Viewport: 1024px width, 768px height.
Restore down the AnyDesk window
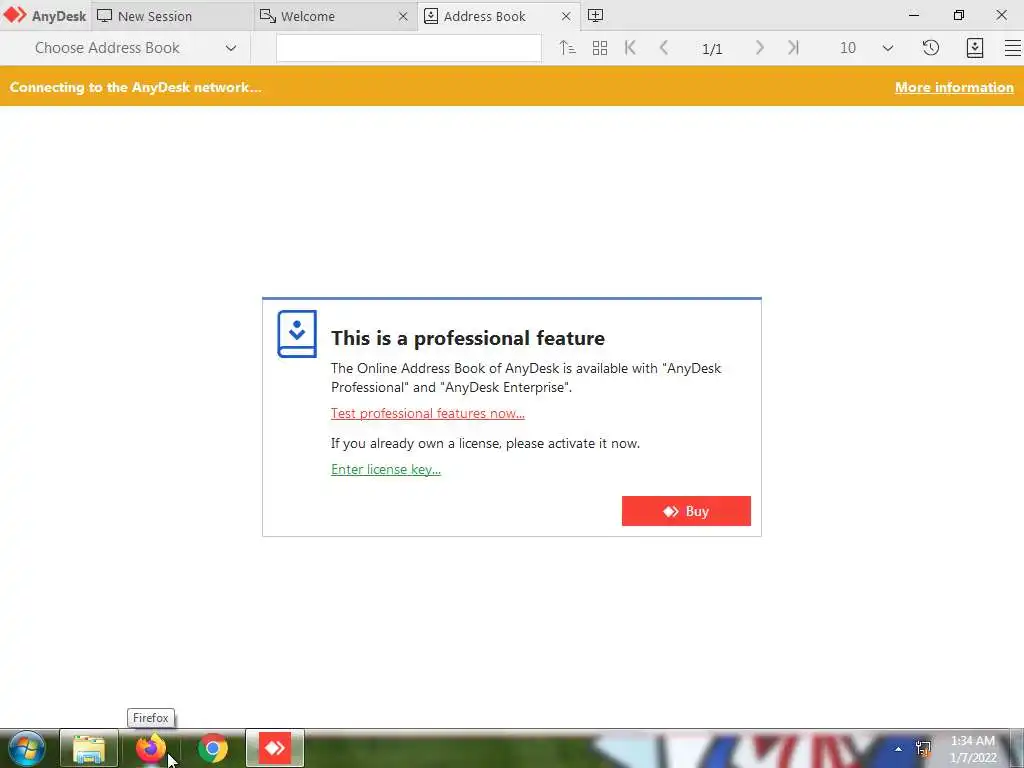coord(958,15)
